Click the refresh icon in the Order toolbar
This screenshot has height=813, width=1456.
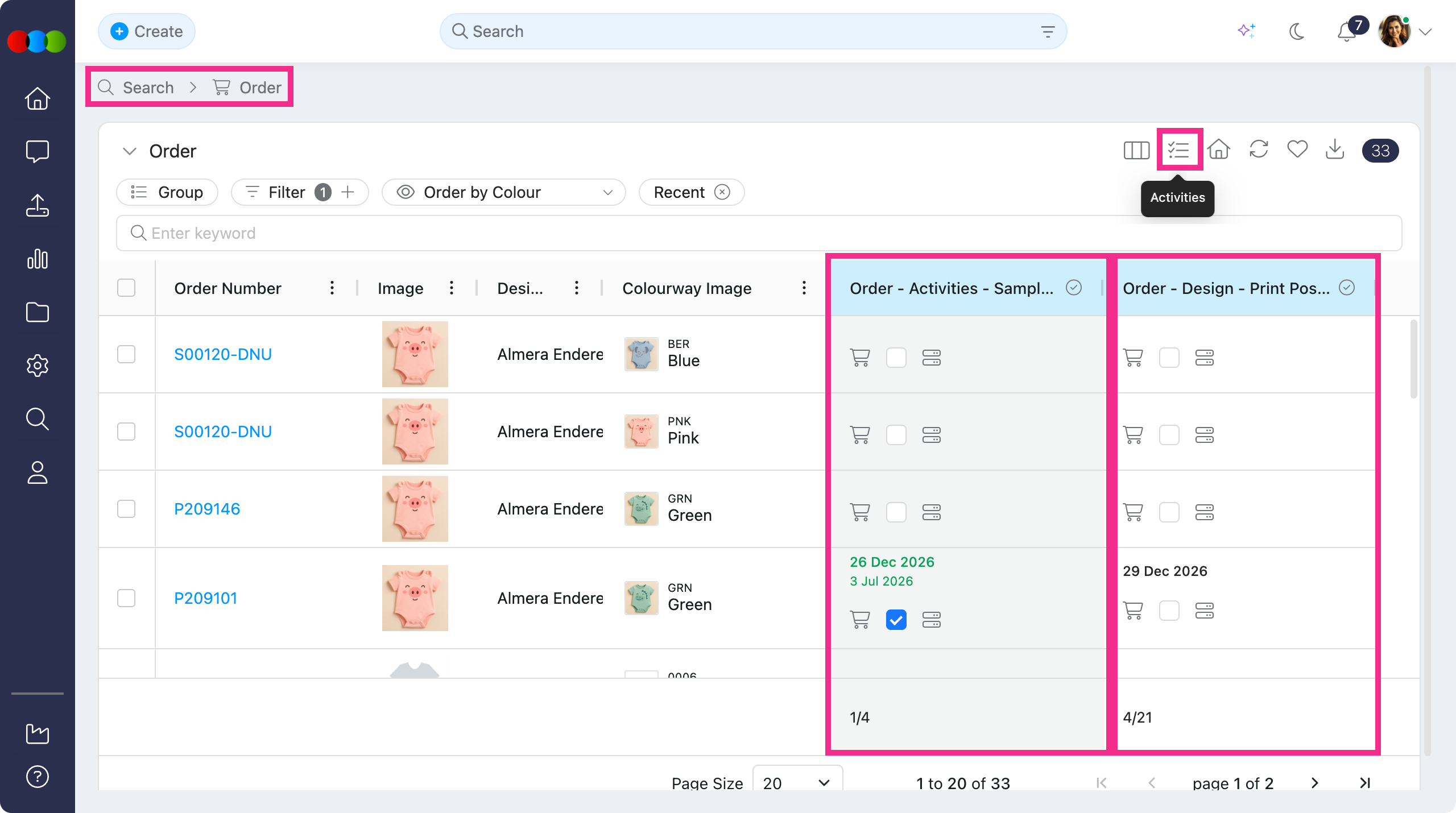(1259, 150)
